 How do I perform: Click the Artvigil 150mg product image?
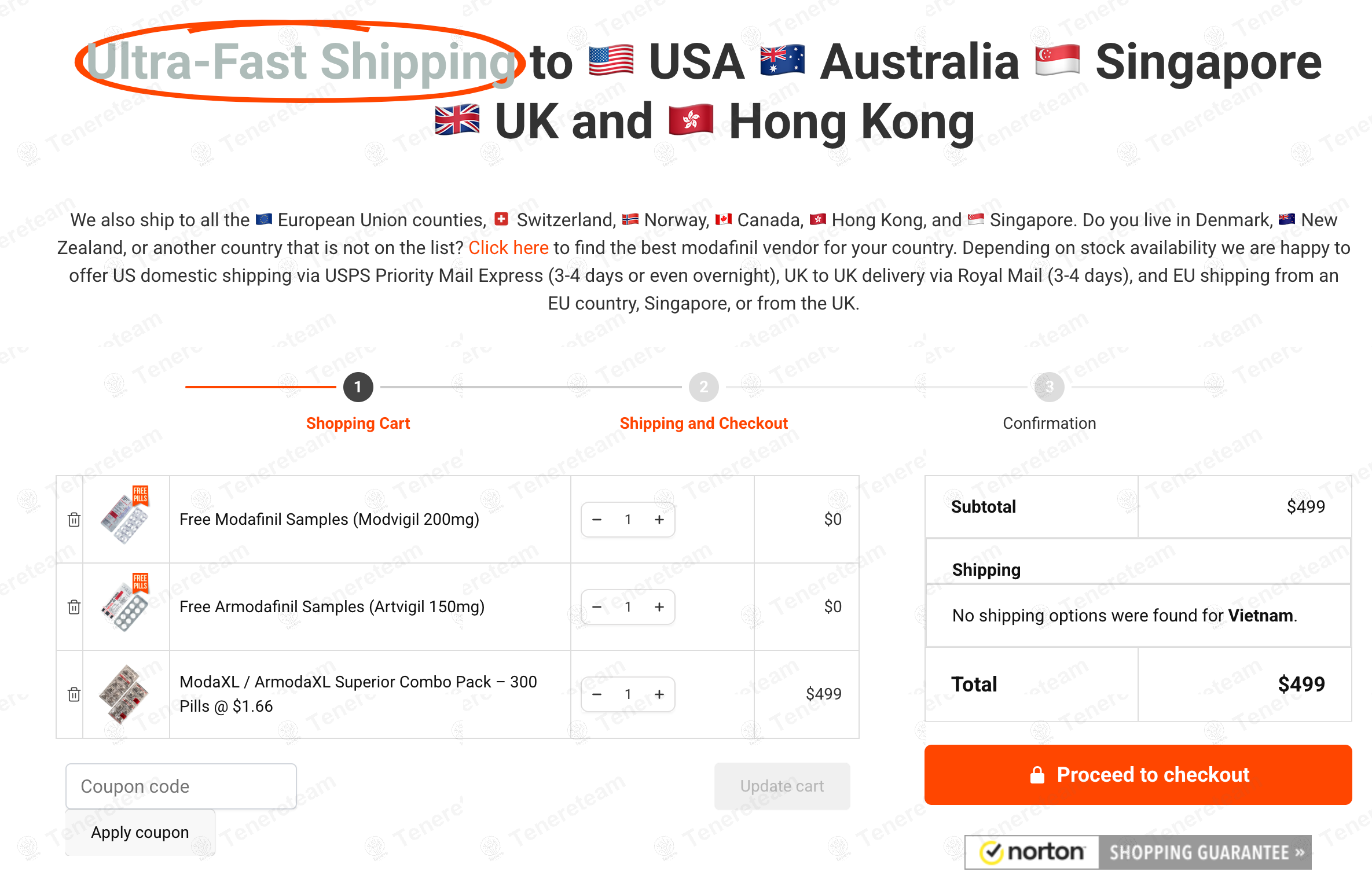[126, 606]
